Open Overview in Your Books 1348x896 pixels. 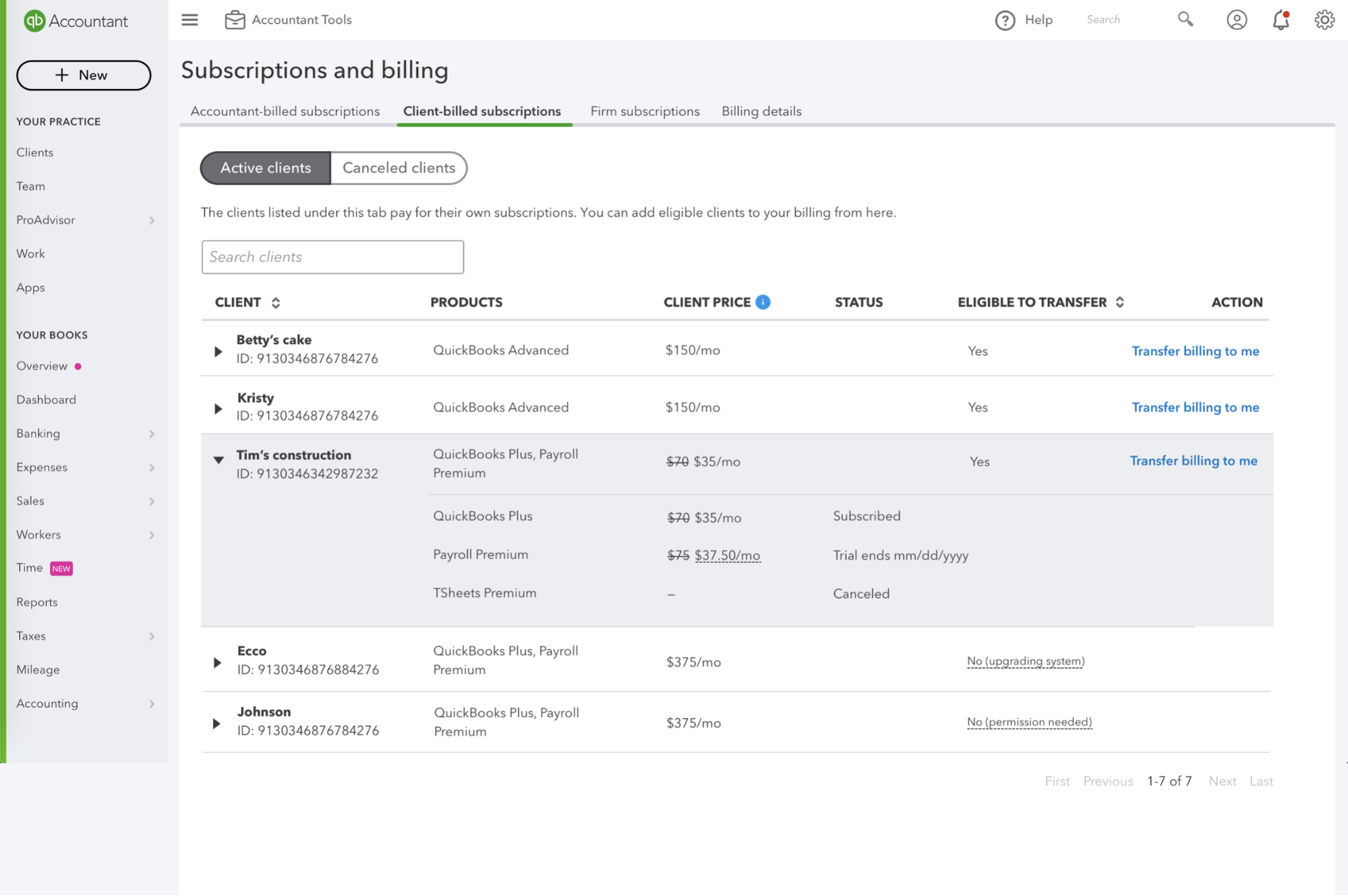42,366
